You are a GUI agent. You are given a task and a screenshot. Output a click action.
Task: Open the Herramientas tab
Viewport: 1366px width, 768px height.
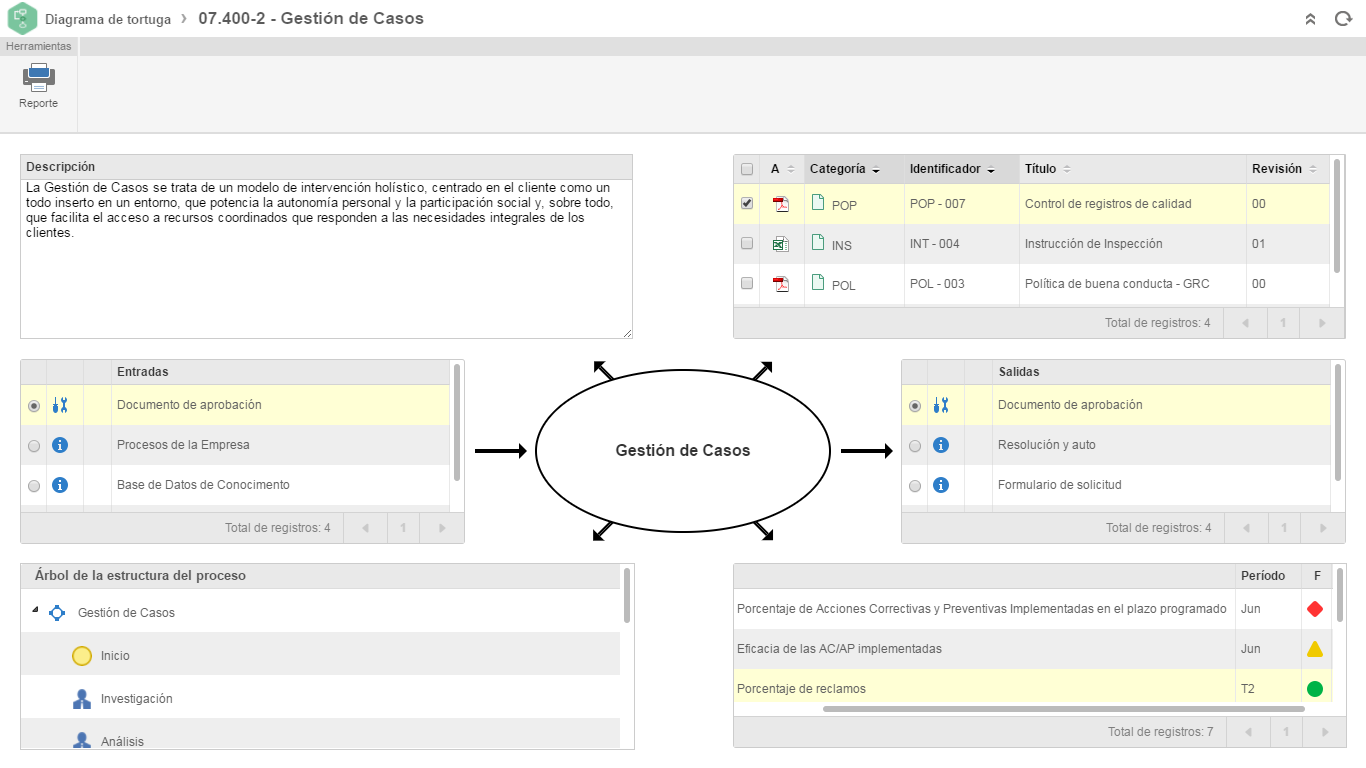click(39, 46)
